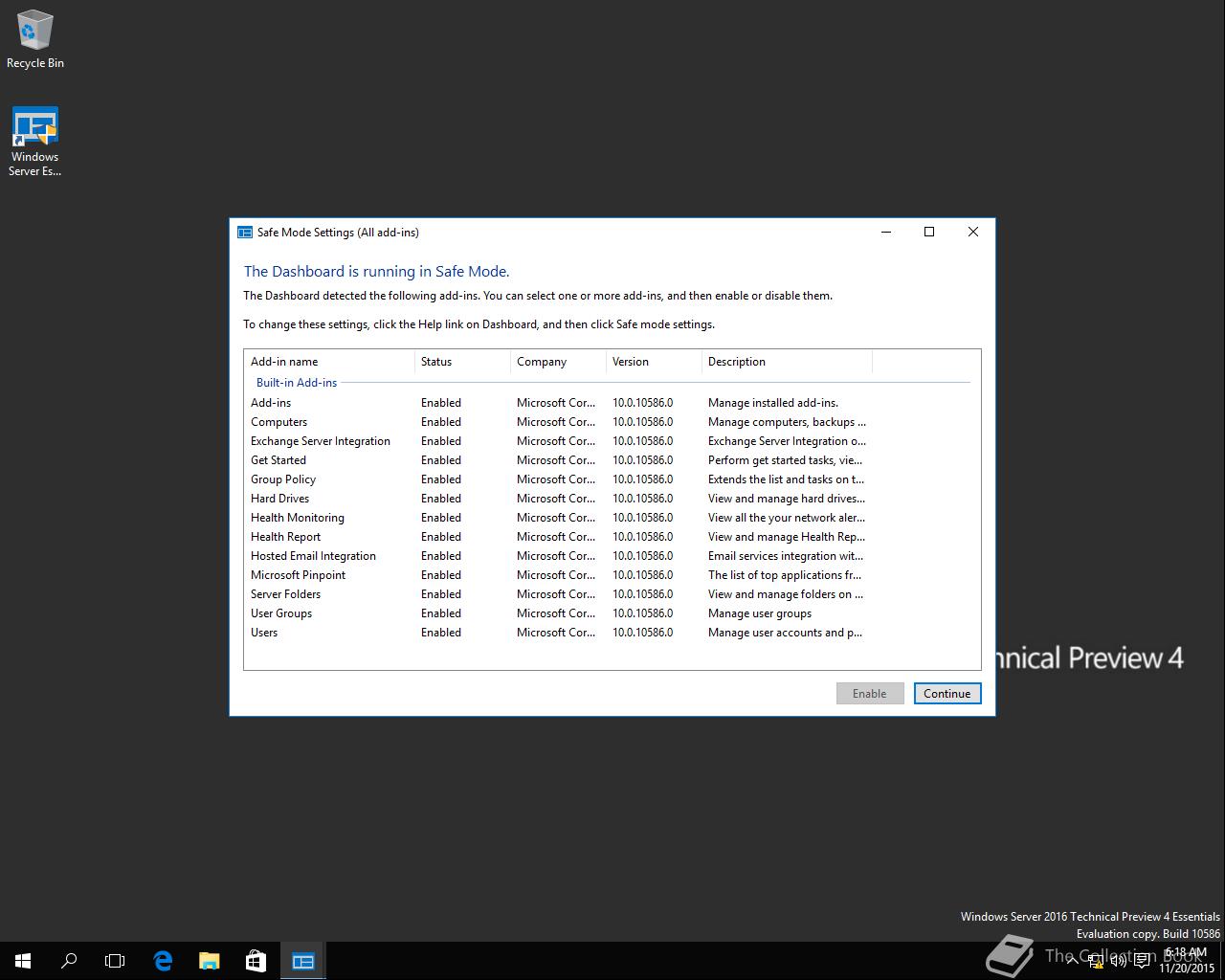Click the Safe Mode Settings title bar icon
The width and height of the screenshot is (1225, 980).
coord(245,232)
